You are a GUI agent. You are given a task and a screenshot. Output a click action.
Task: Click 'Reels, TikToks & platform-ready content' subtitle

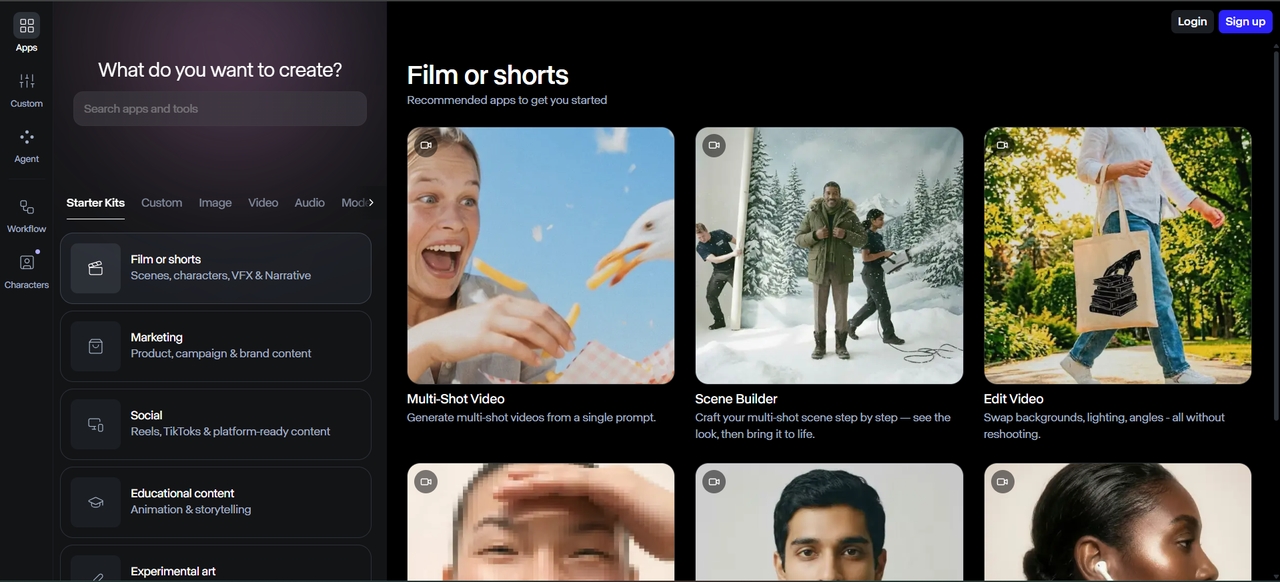[230, 432]
